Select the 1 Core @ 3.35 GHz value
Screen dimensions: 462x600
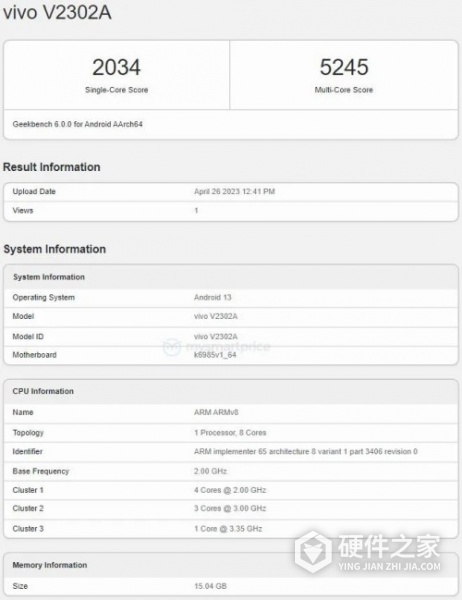click(228, 529)
